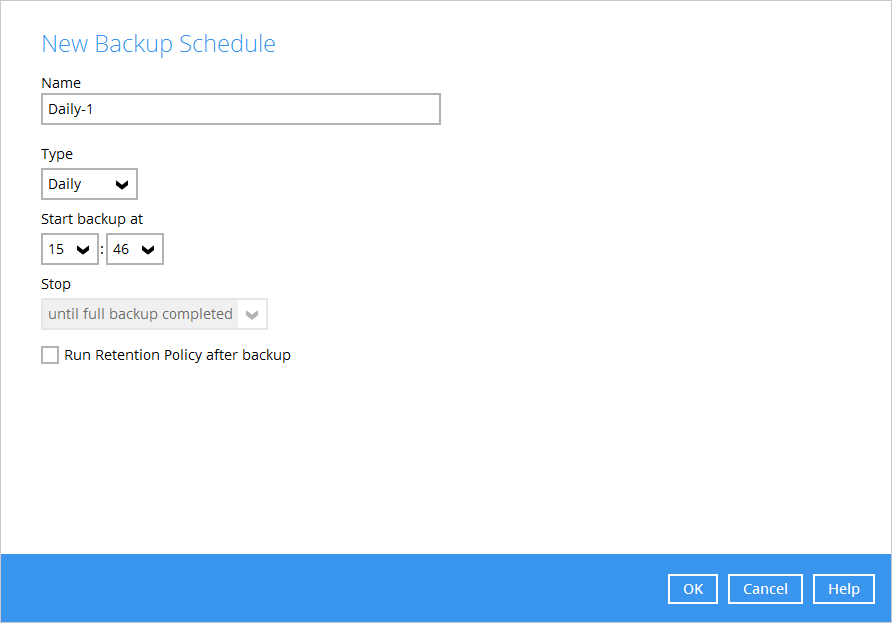This screenshot has width=892, height=623.
Task: Open the minute dropdown showing 46
Action: coord(135,249)
